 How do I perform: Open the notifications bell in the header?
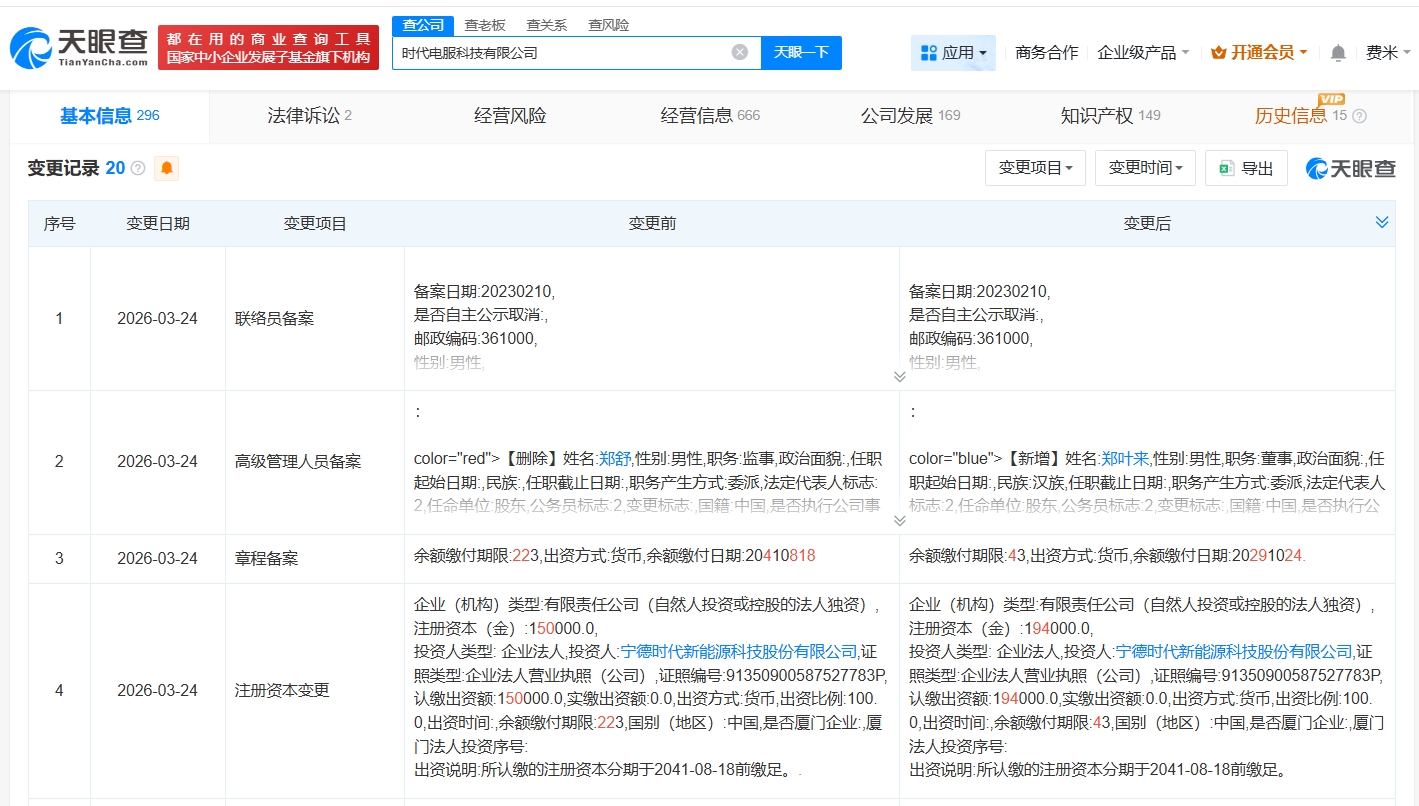(1338, 53)
